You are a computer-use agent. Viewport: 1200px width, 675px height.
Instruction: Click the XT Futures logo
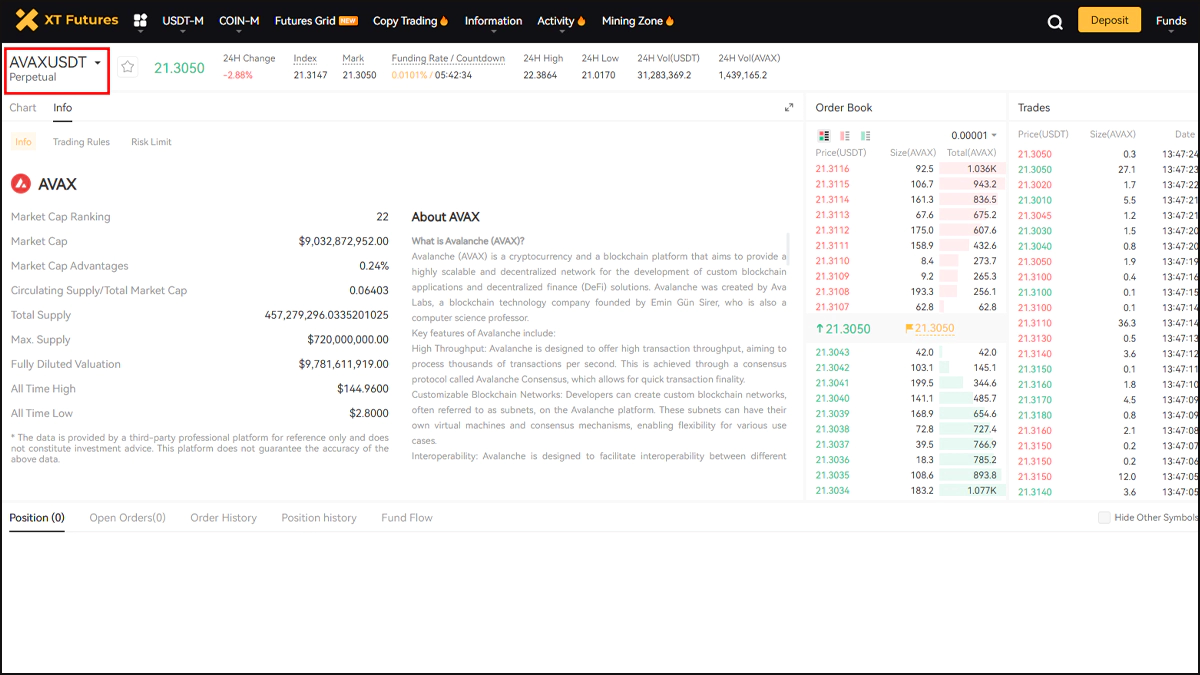point(67,20)
